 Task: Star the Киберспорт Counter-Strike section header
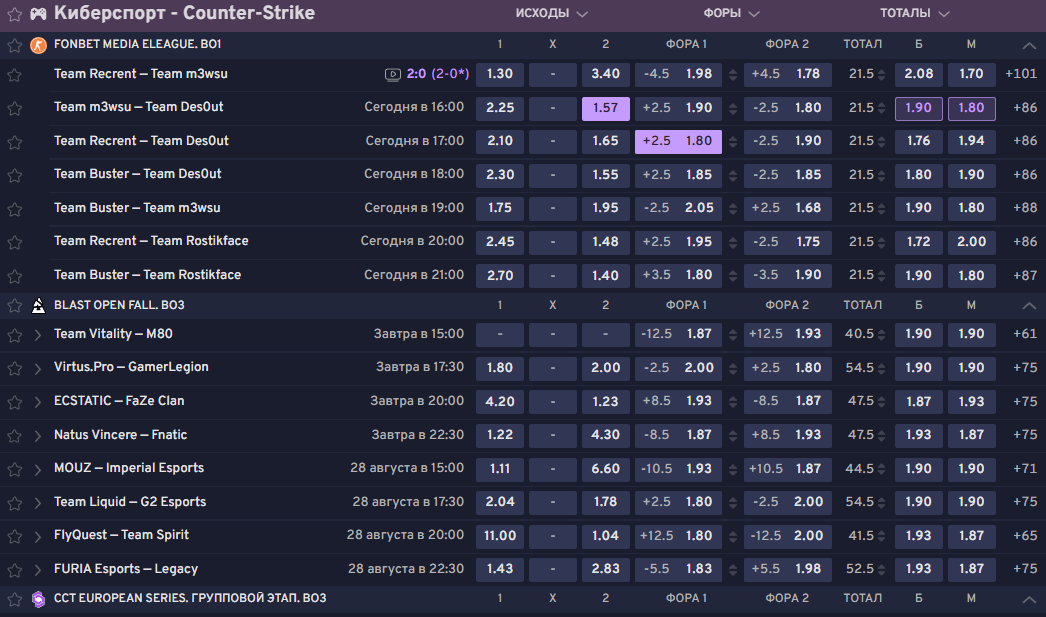[x=14, y=15]
